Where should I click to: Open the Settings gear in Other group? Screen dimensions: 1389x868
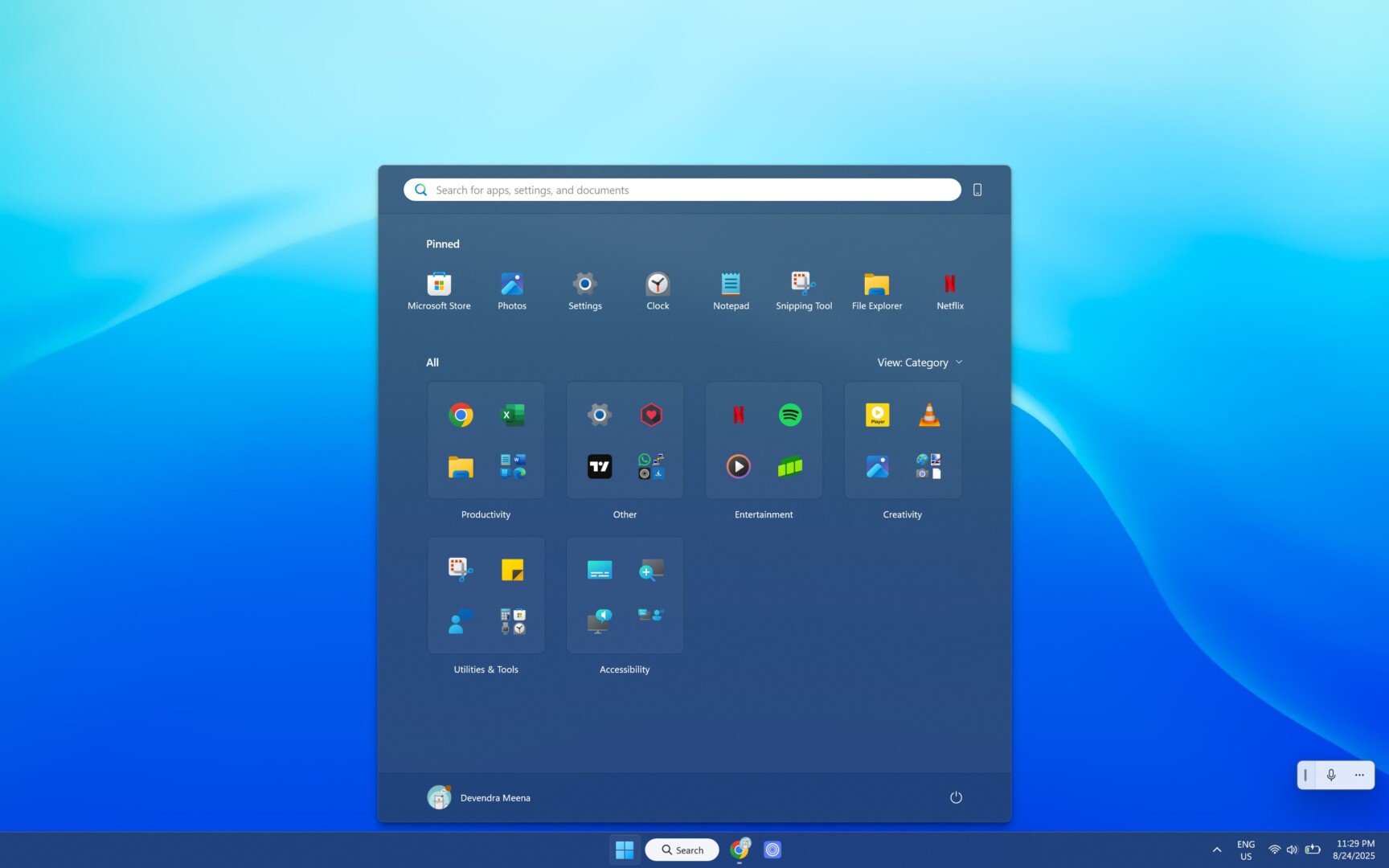tap(600, 415)
